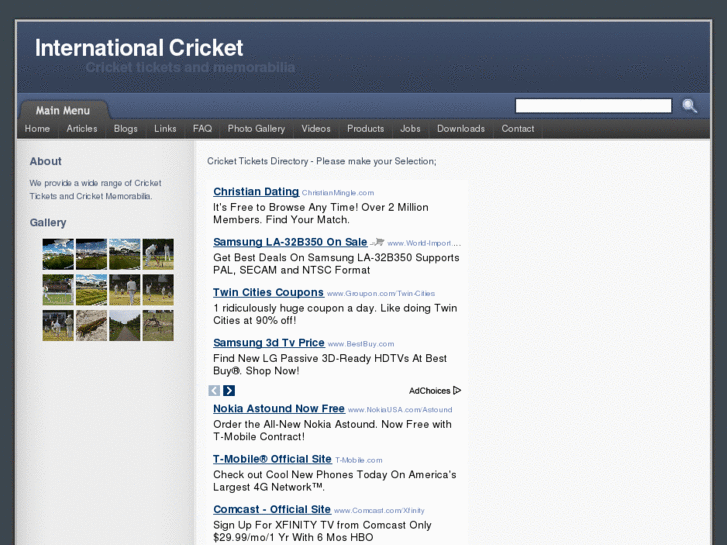The height and width of the screenshot is (545, 727).
Task: Open first thumbnail in bottom gallery row
Action: [x=58, y=326]
